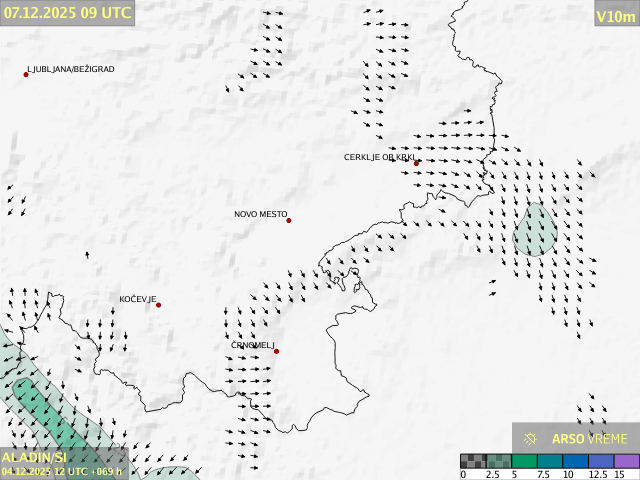Click the V10m parameter label
Image resolution: width=640 pixels, height=480 pixels.
pos(615,15)
